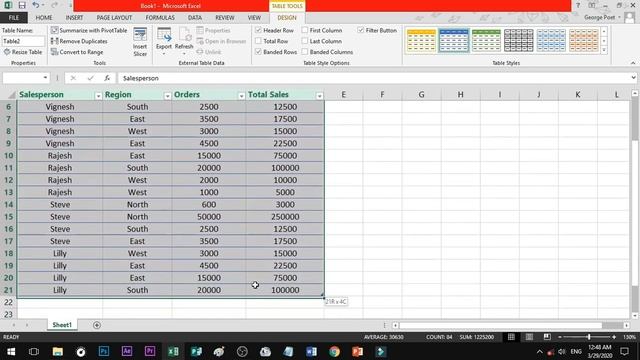Click Remove Duplicates
This screenshot has height=360, width=640.
coord(79,41)
